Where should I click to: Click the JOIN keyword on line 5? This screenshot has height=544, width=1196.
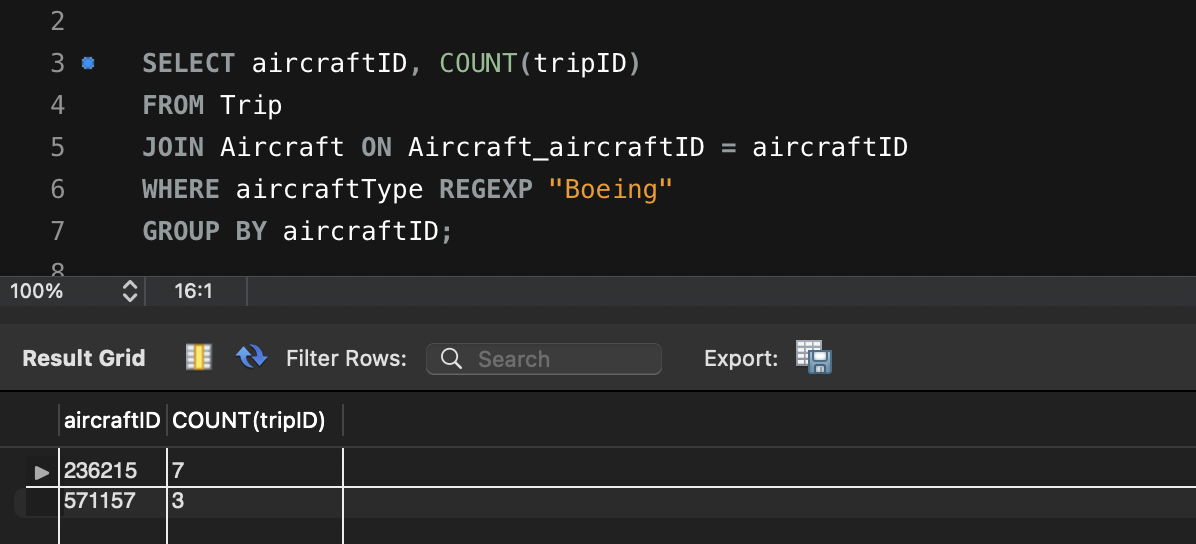[173, 147]
